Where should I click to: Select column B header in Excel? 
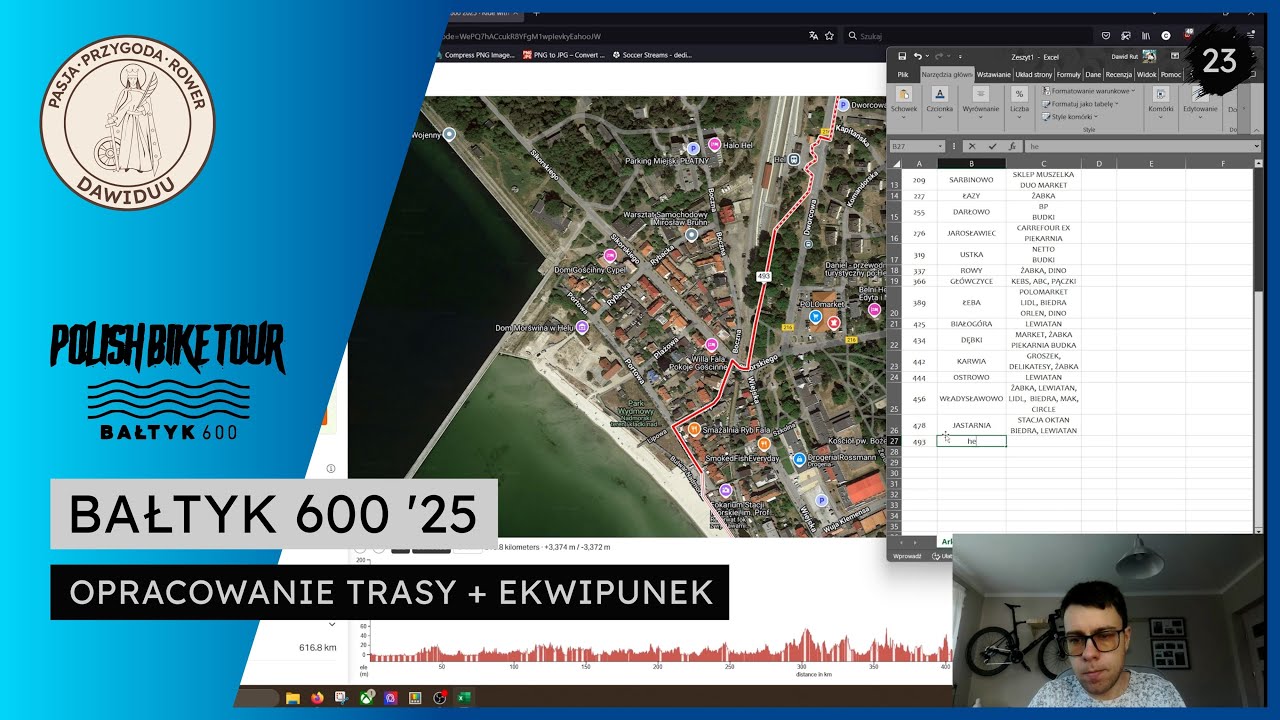(971, 163)
